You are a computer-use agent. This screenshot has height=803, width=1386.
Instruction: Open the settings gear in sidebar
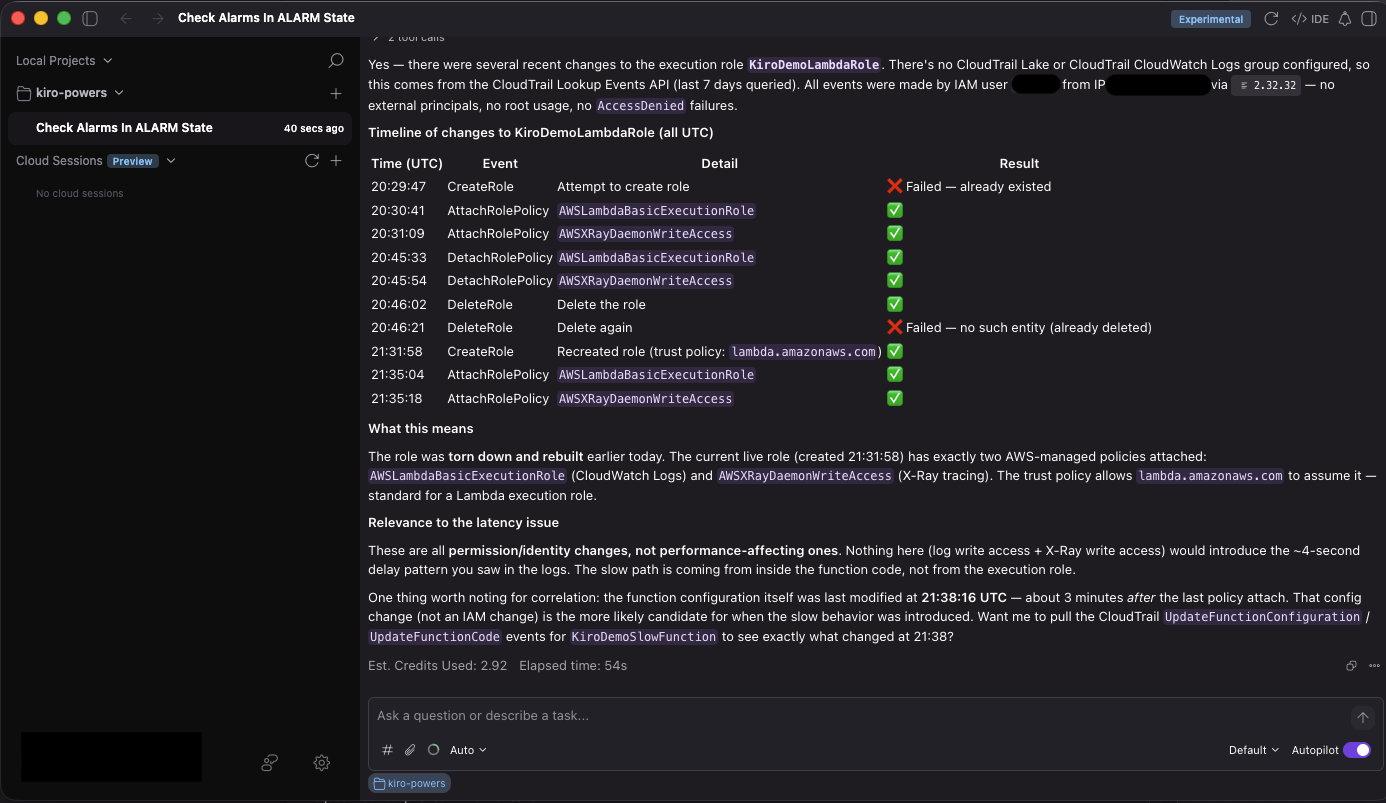[322, 763]
